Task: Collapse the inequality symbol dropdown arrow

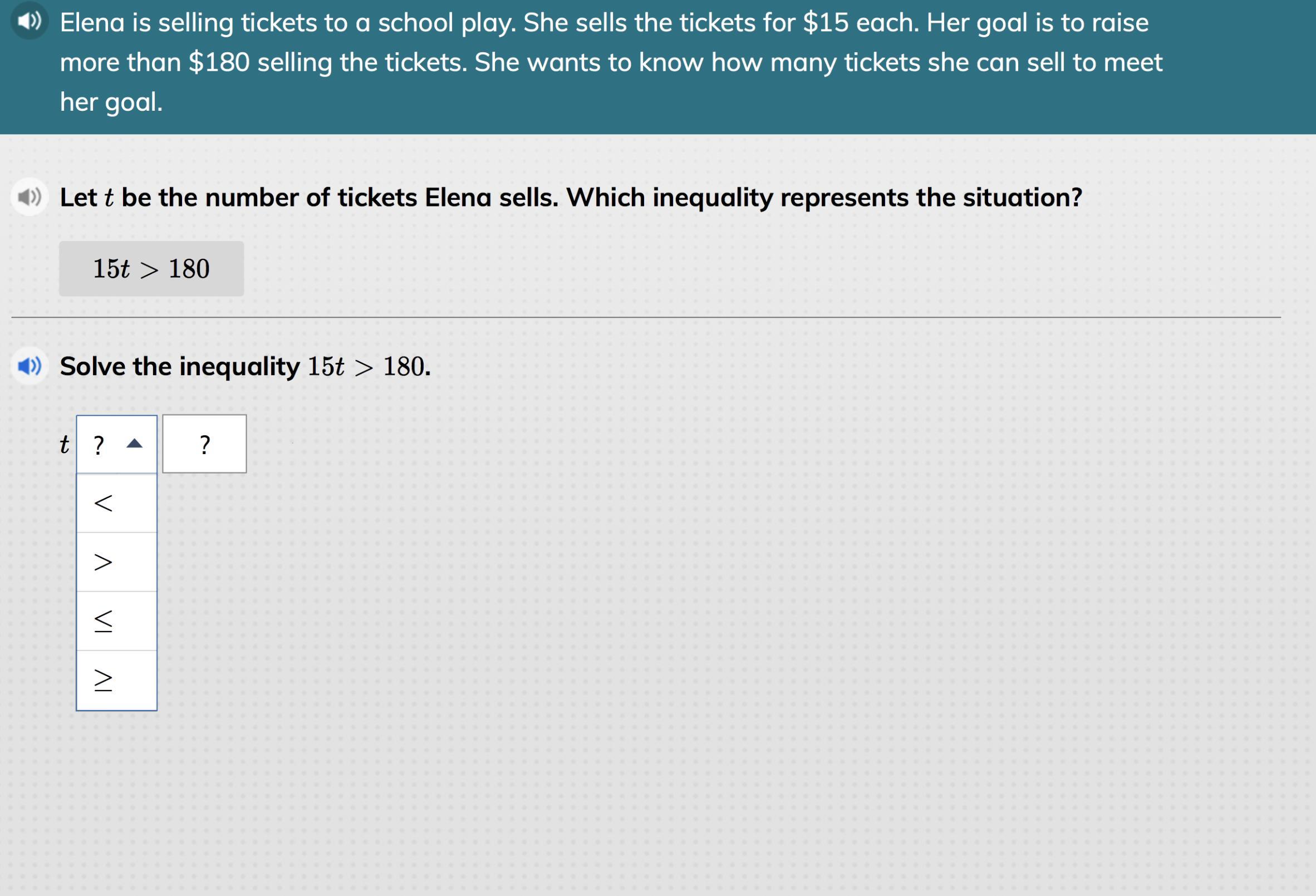Action: point(134,444)
